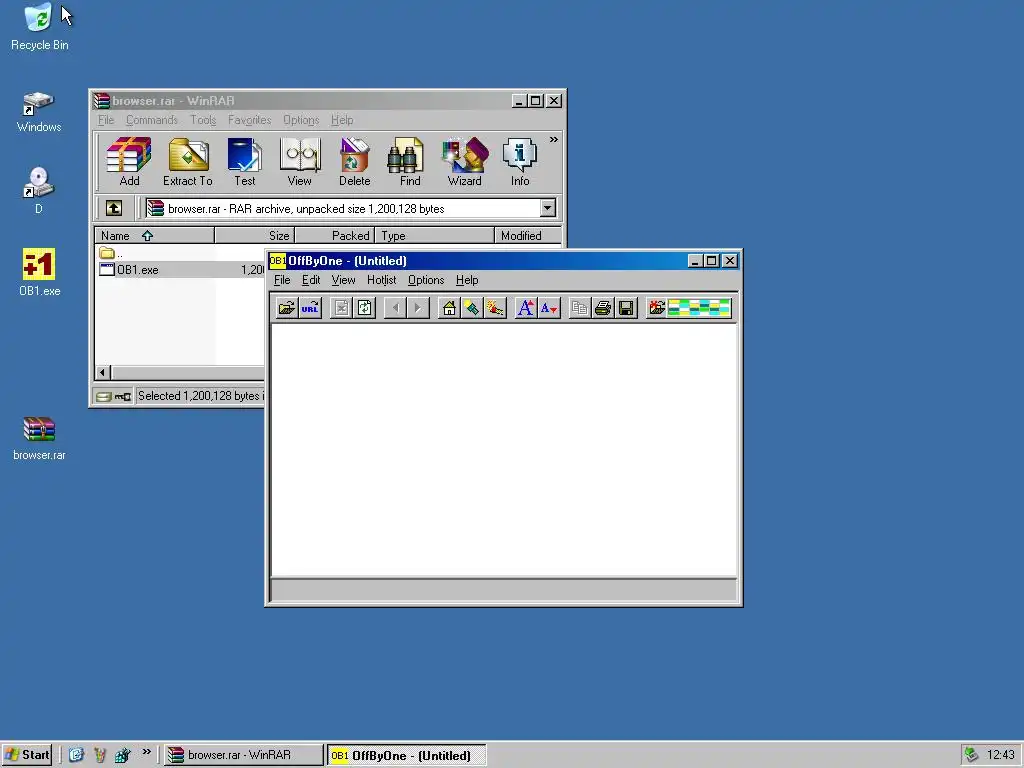Switch to browser.rar - WinRAR taskbar button
1024x768 pixels.
tap(243, 755)
